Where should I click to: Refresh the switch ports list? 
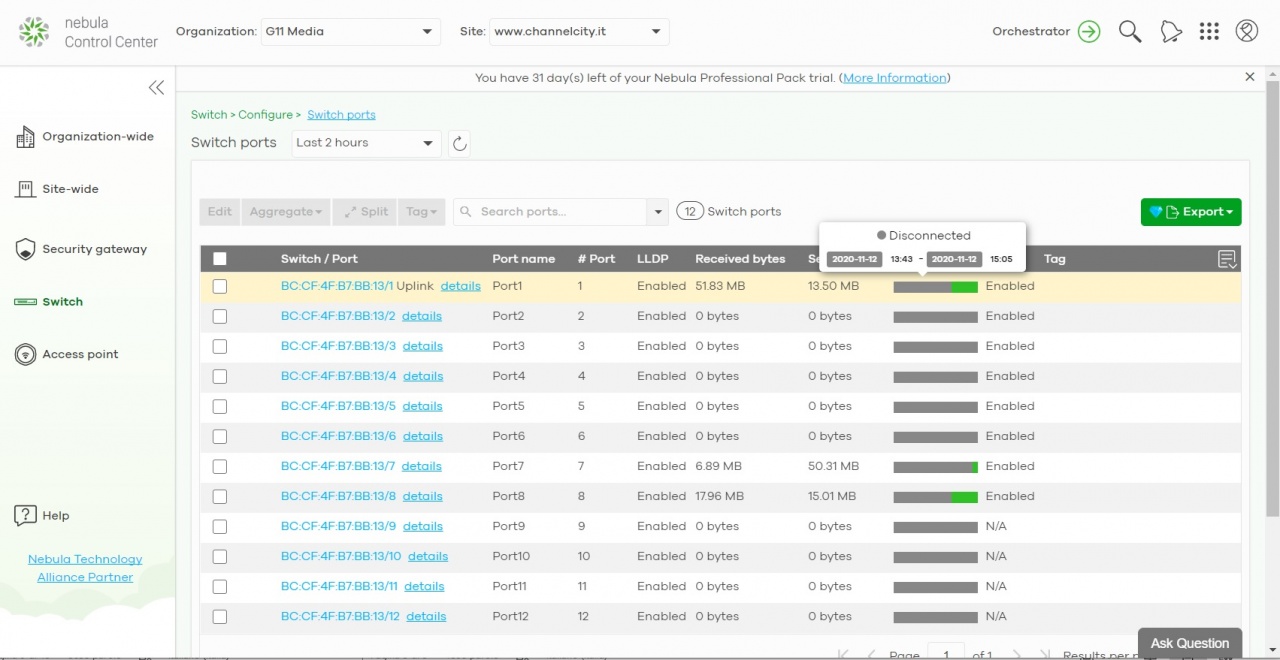460,144
